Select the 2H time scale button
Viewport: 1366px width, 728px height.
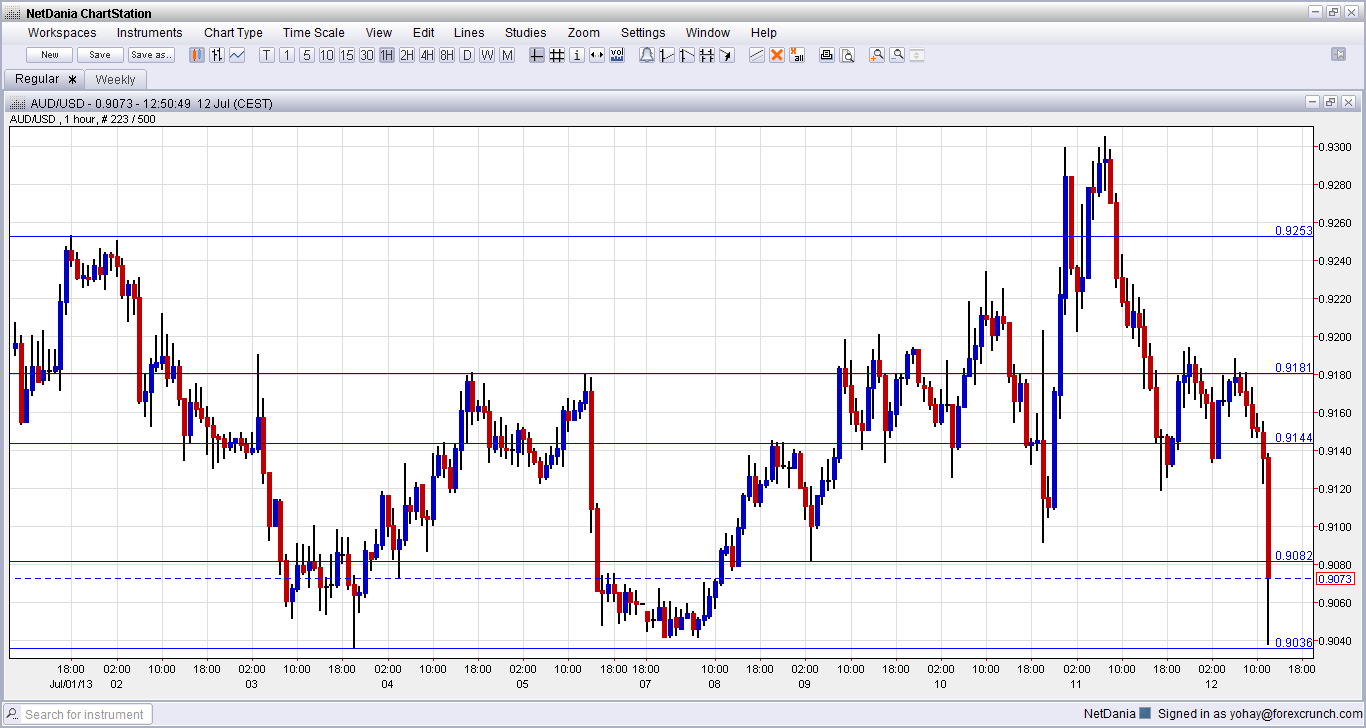tap(407, 55)
